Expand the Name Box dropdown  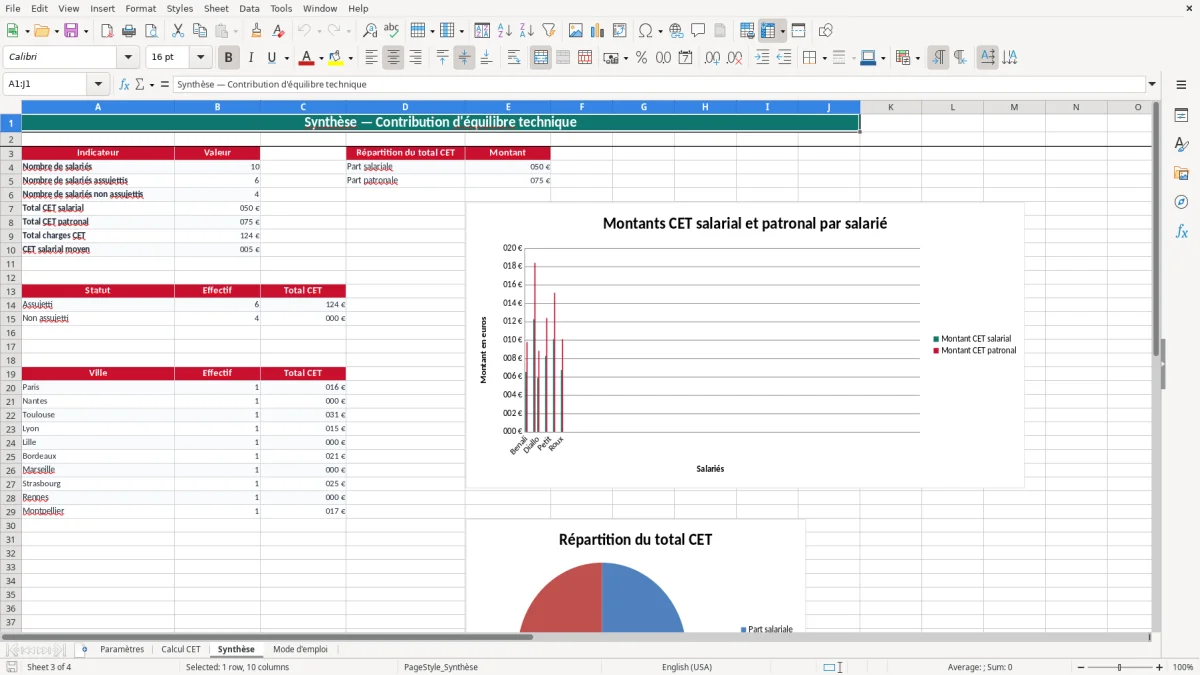(98, 85)
